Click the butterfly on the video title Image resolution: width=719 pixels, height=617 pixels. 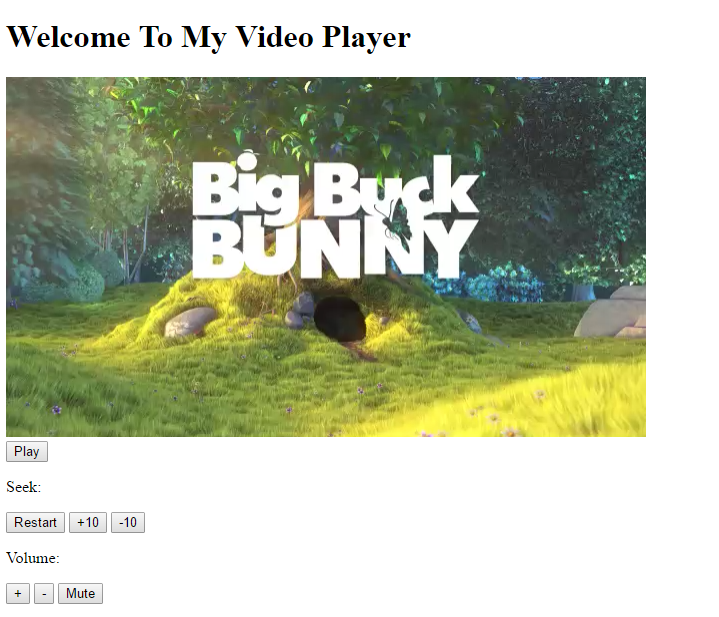pos(395,223)
